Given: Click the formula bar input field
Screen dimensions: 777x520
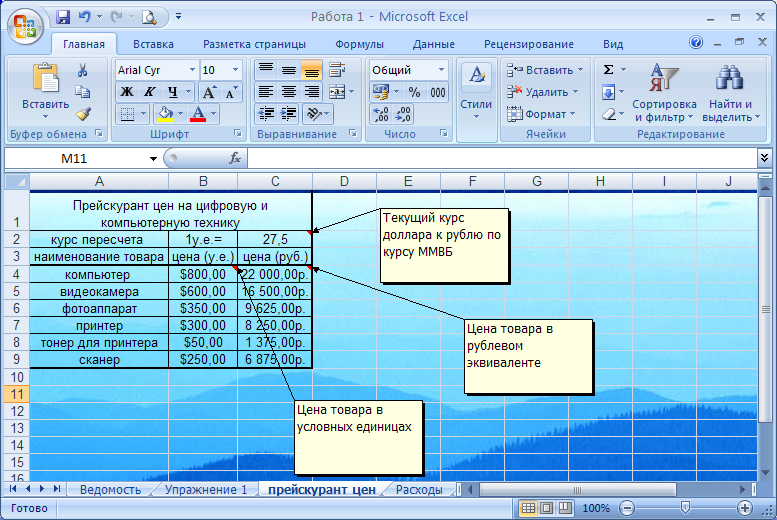Looking at the screenshot, I should [x=502, y=159].
